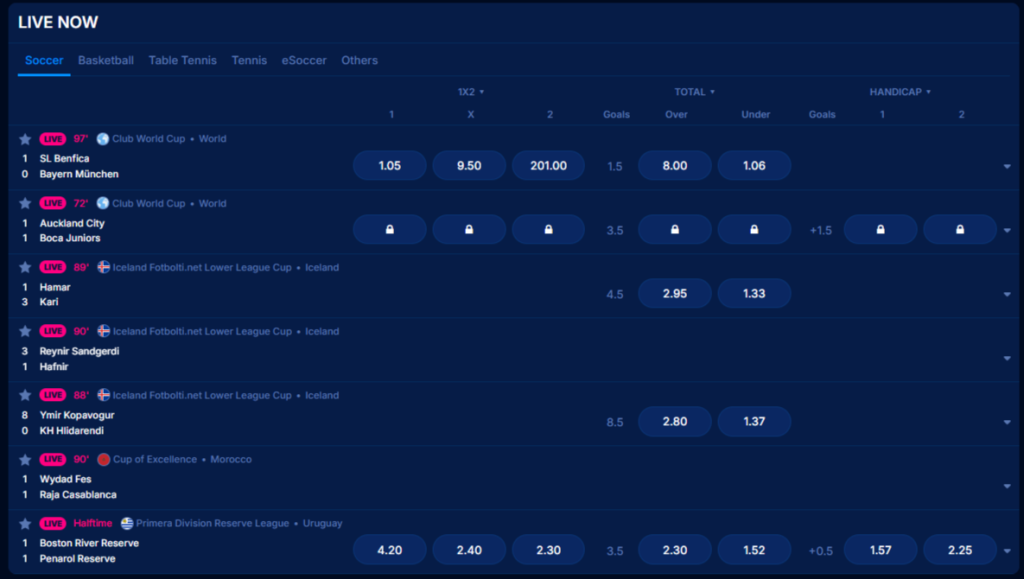Star the Wydad Fes vs Raja Casablanca match

[x=27, y=459]
